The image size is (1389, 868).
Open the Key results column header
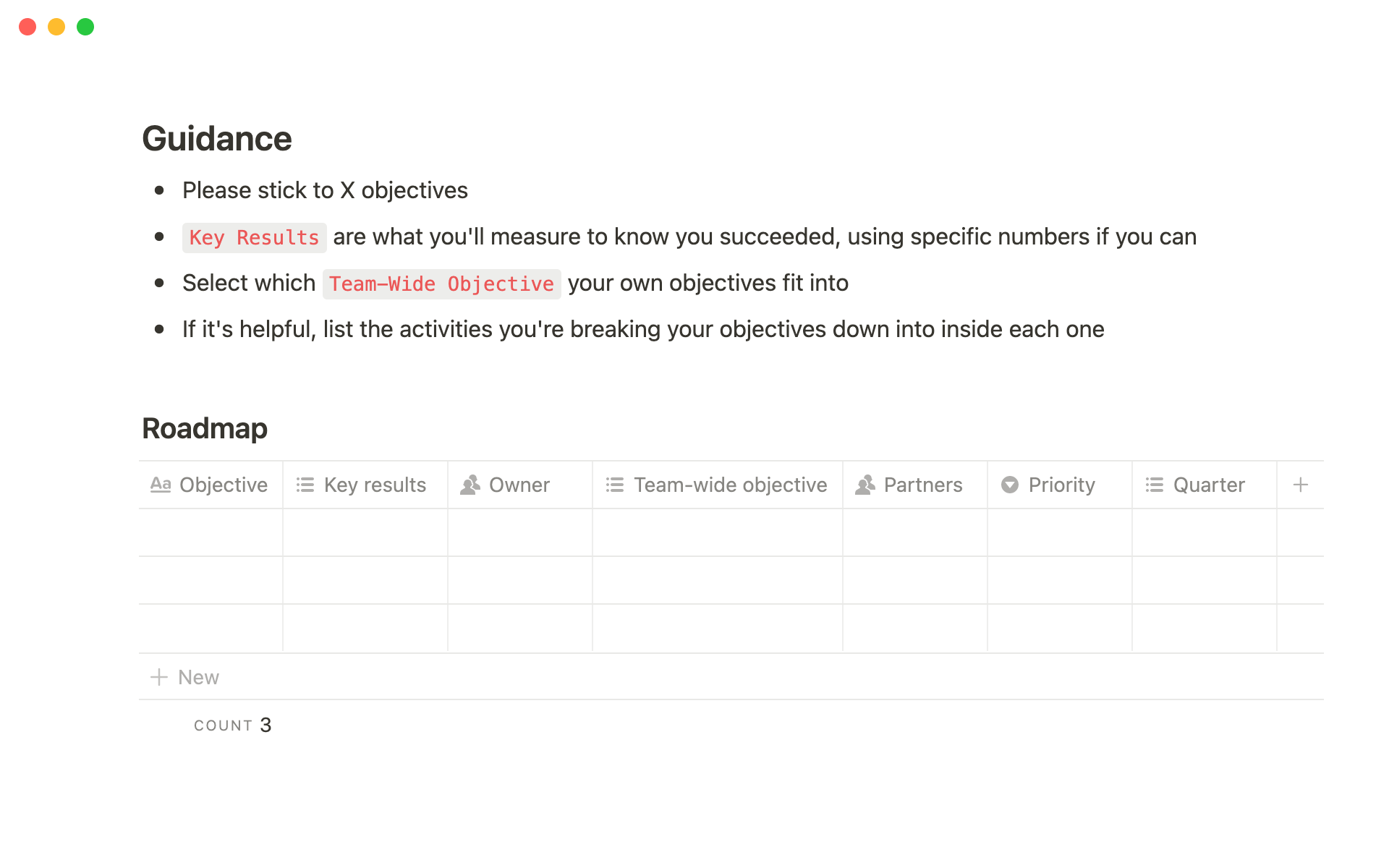(x=375, y=485)
